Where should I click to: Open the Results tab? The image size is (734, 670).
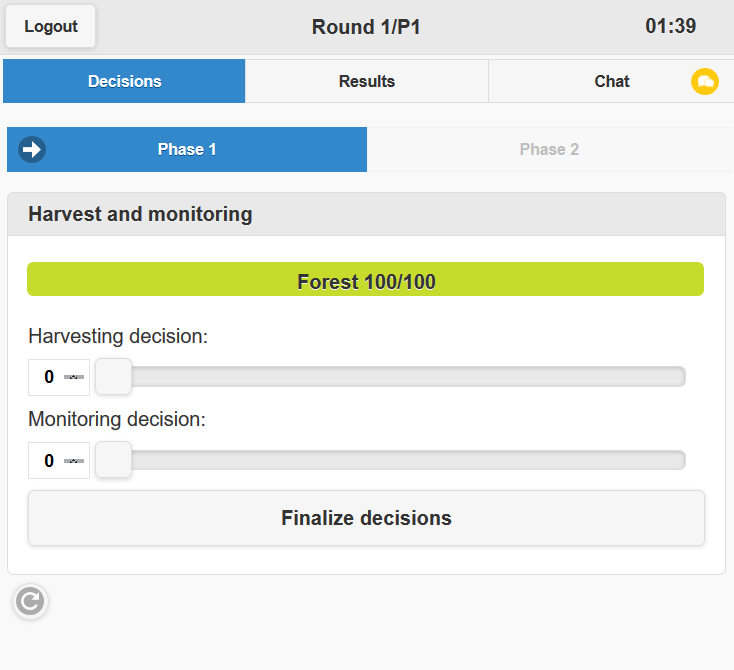point(367,82)
